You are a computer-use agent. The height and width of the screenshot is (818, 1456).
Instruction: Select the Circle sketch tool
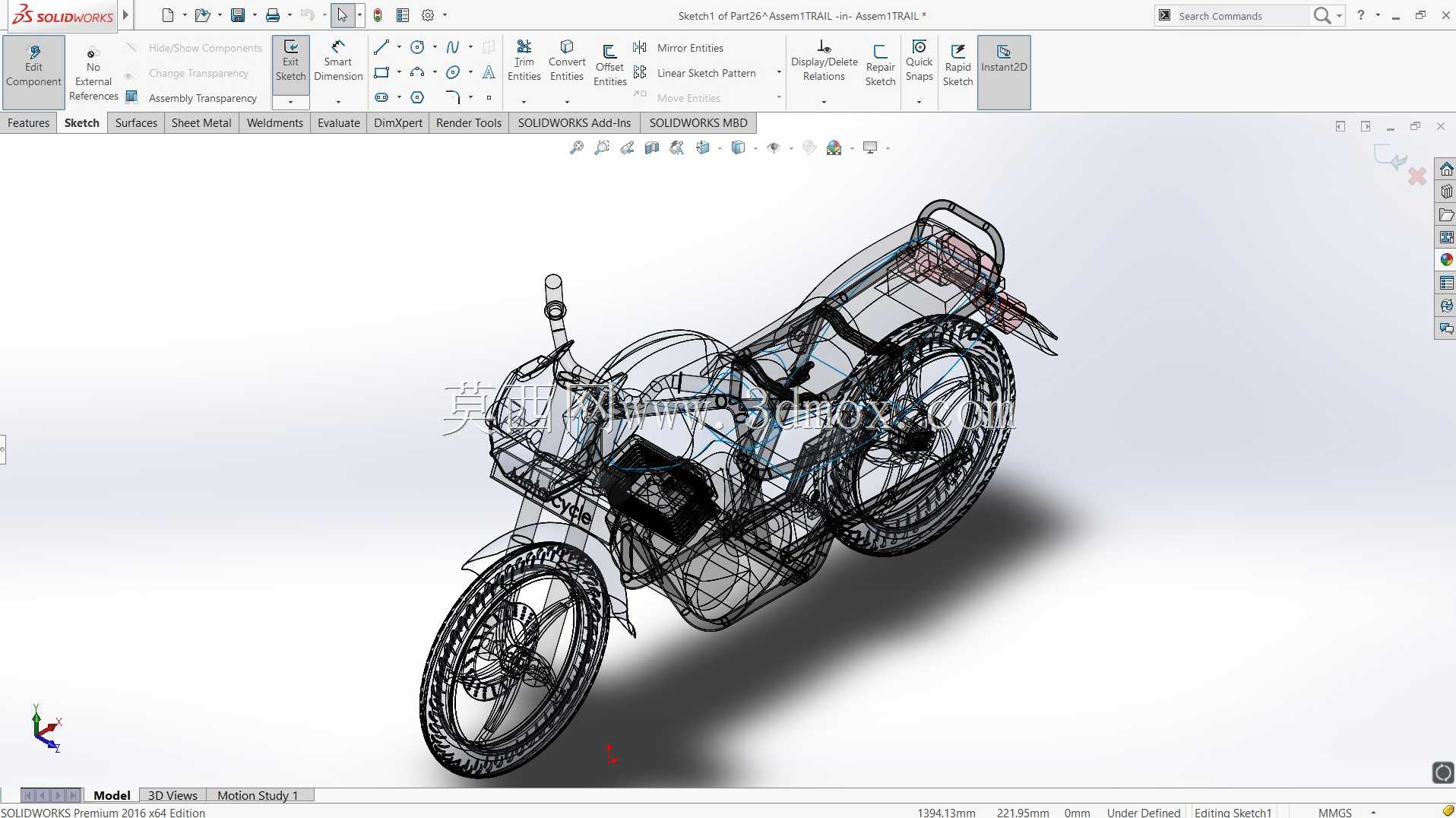[x=417, y=47]
